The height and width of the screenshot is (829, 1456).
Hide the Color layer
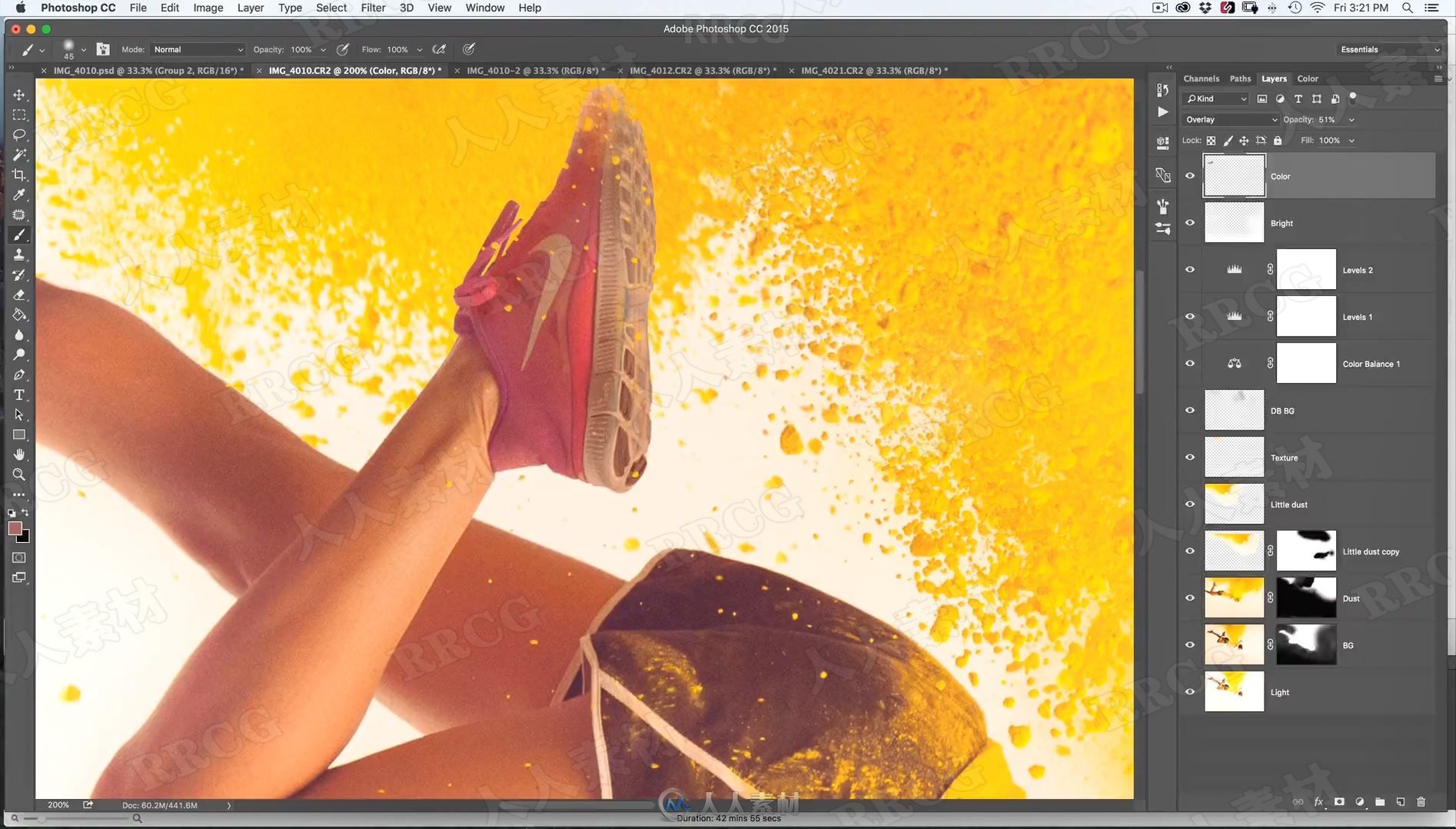(x=1190, y=176)
